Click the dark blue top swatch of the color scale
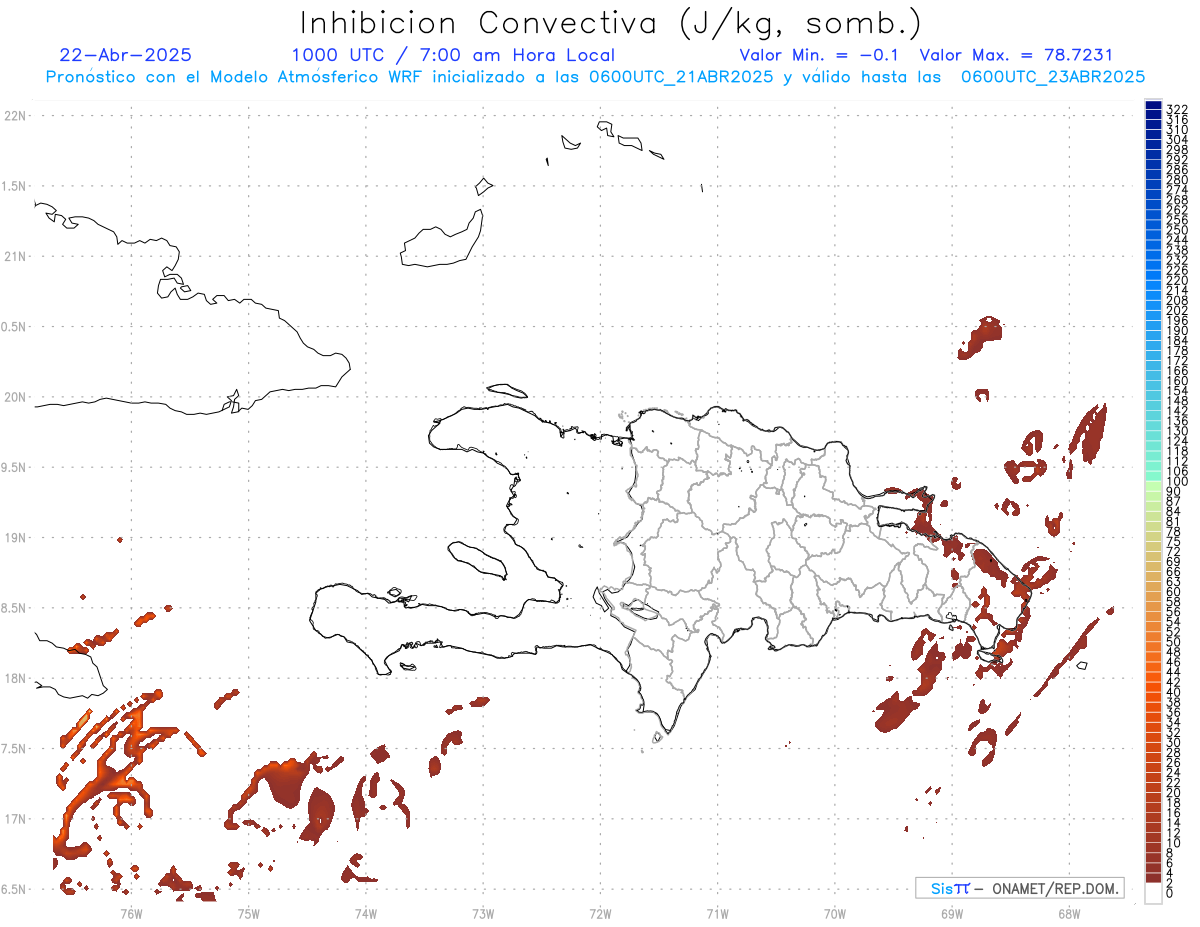The image size is (1200, 927). 1153,106
